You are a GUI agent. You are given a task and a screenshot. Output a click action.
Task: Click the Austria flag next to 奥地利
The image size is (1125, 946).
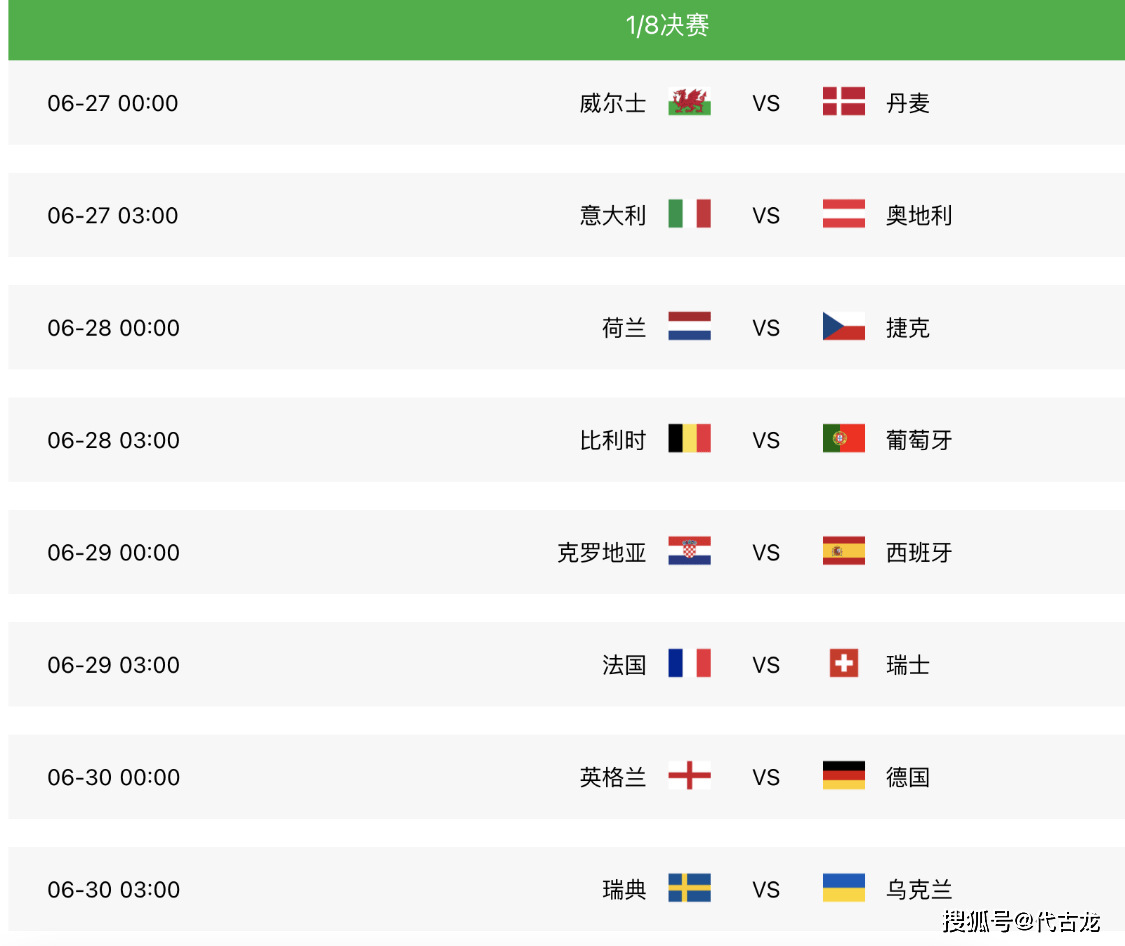844,214
